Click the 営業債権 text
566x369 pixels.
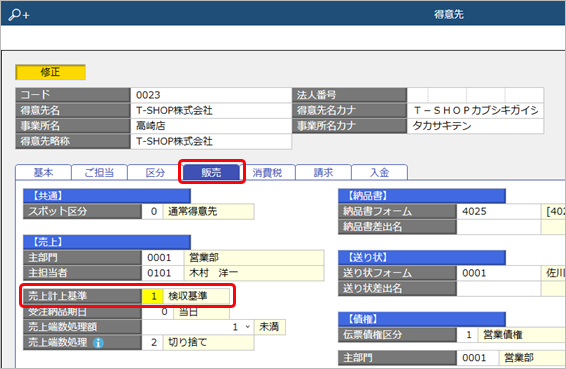[503, 335]
